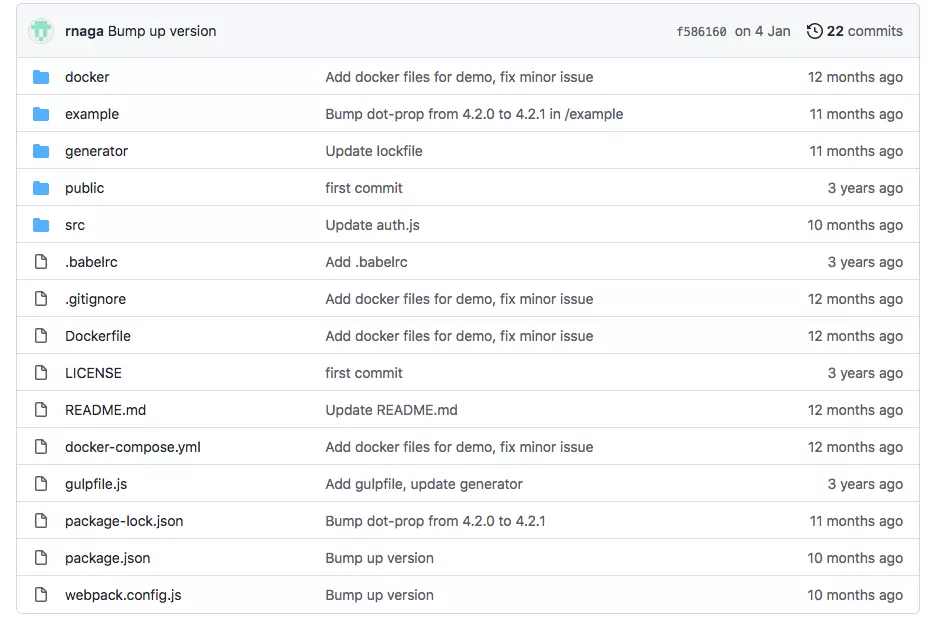Open the LICENSE file
The image size is (930, 629).
pos(94,373)
